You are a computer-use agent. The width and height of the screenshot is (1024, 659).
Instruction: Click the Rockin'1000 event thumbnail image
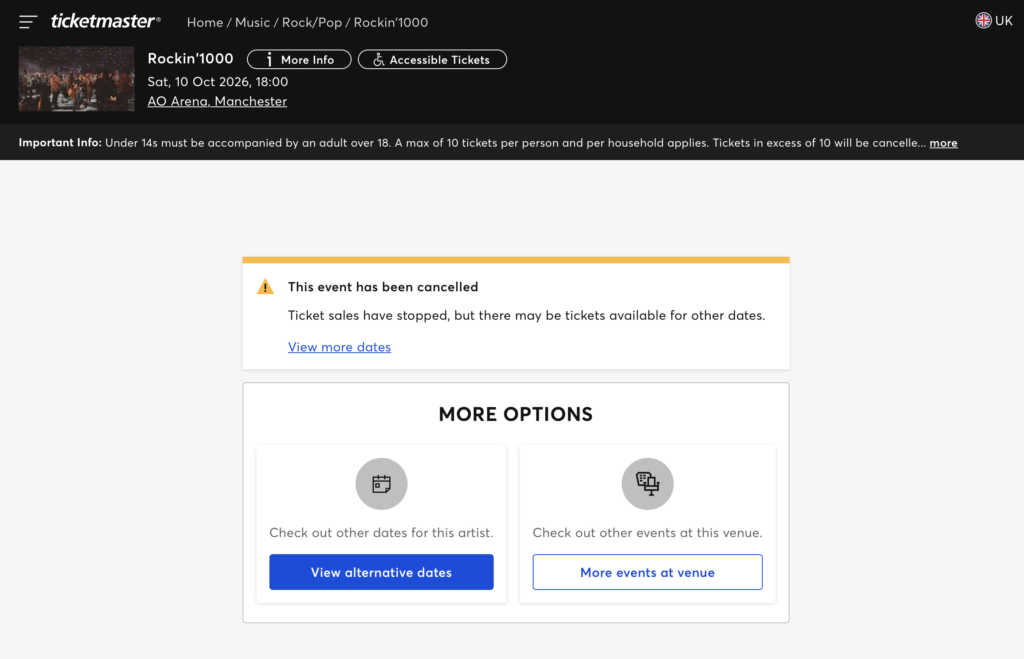76,78
